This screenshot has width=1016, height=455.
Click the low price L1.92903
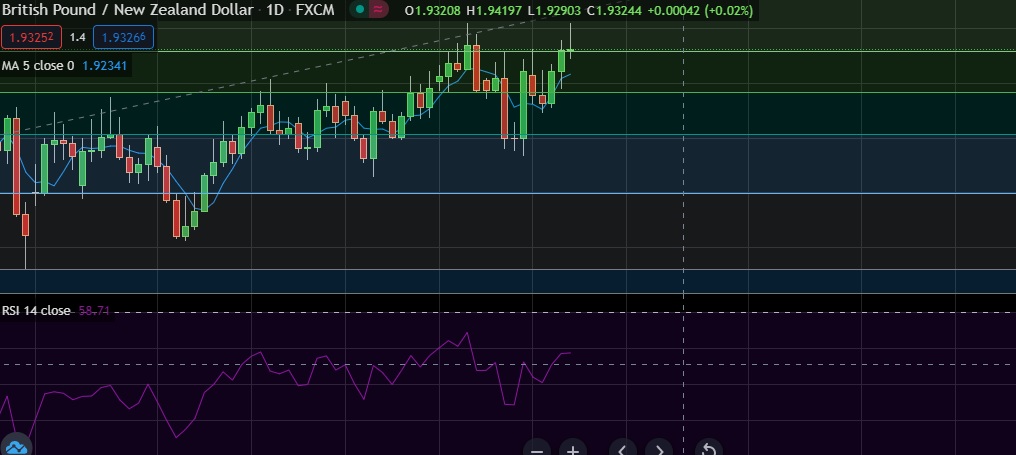554,11
